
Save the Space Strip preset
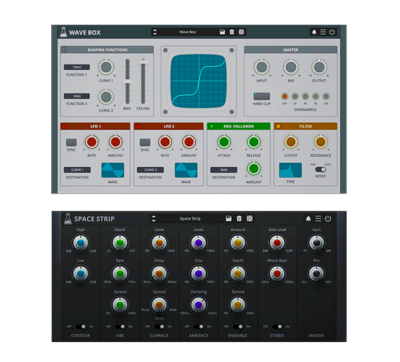click(229, 219)
